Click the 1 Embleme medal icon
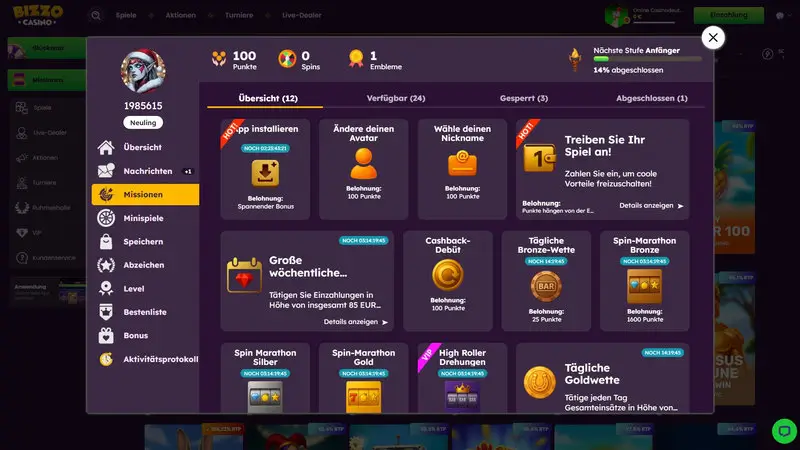 click(356, 59)
